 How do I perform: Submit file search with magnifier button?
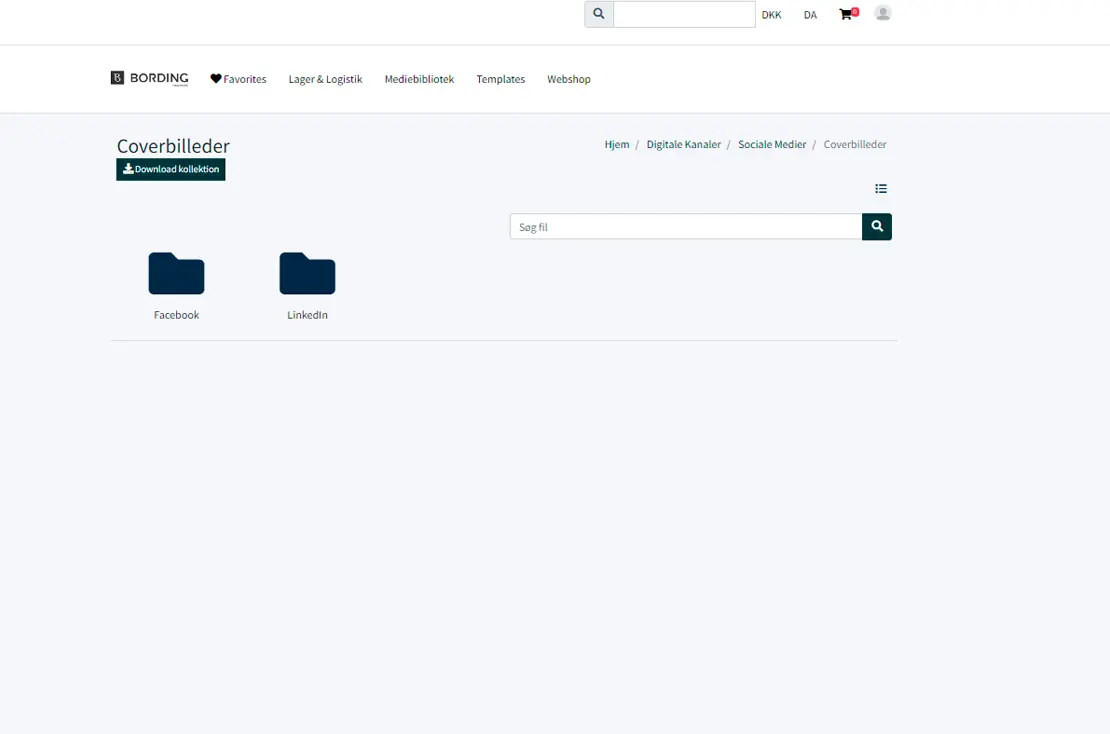coord(877,227)
